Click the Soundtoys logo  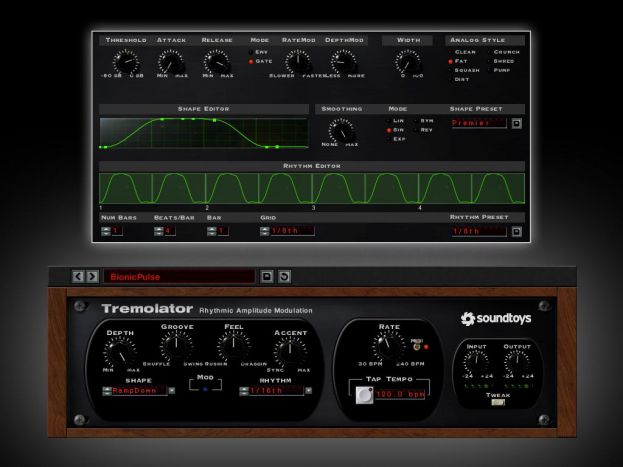point(502,319)
